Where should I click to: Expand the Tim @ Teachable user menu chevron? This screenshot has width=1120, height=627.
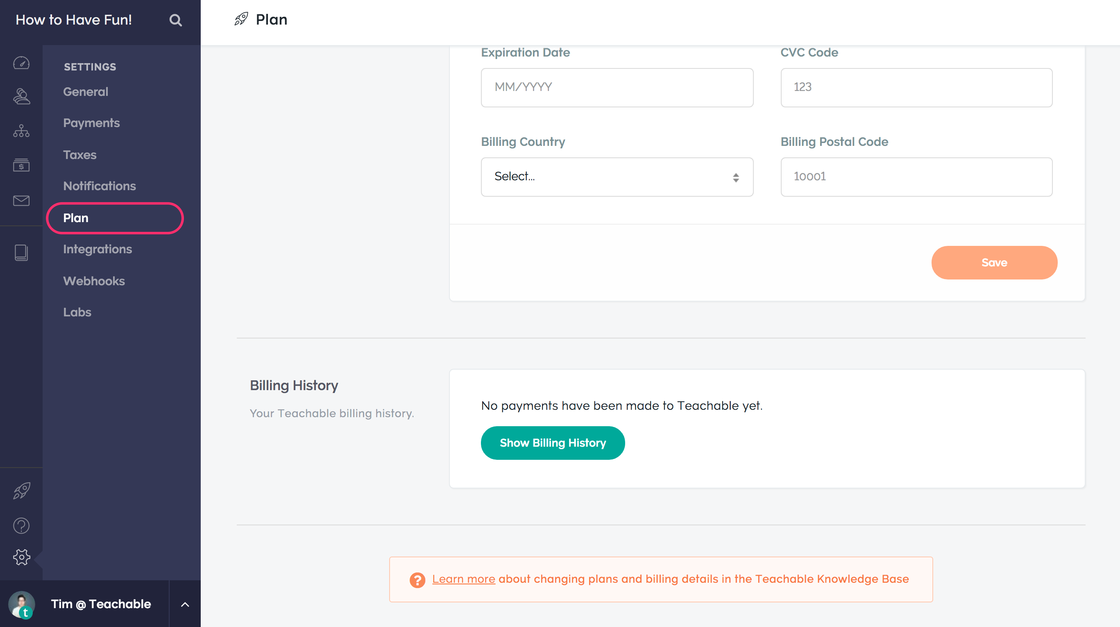185,604
